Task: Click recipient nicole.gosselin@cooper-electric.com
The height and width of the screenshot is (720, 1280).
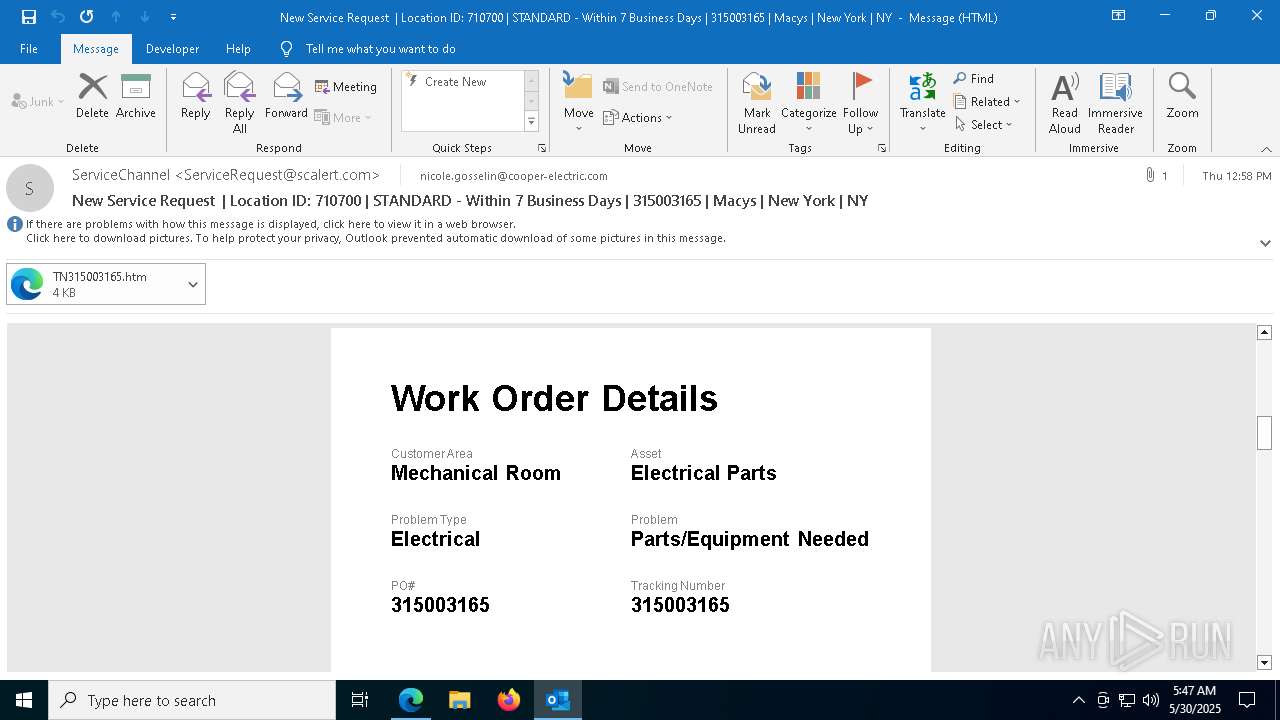Action: [x=514, y=176]
